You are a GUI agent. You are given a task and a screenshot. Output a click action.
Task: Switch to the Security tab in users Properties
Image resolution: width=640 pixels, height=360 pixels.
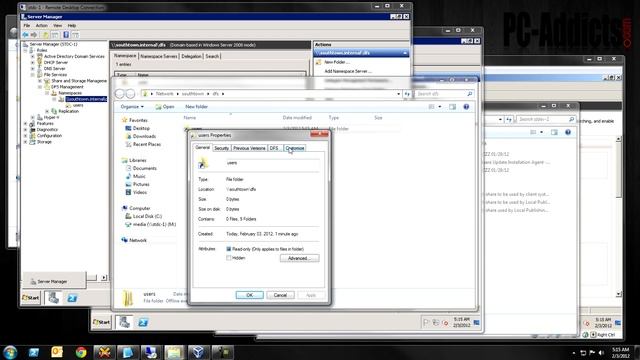[x=221, y=148]
